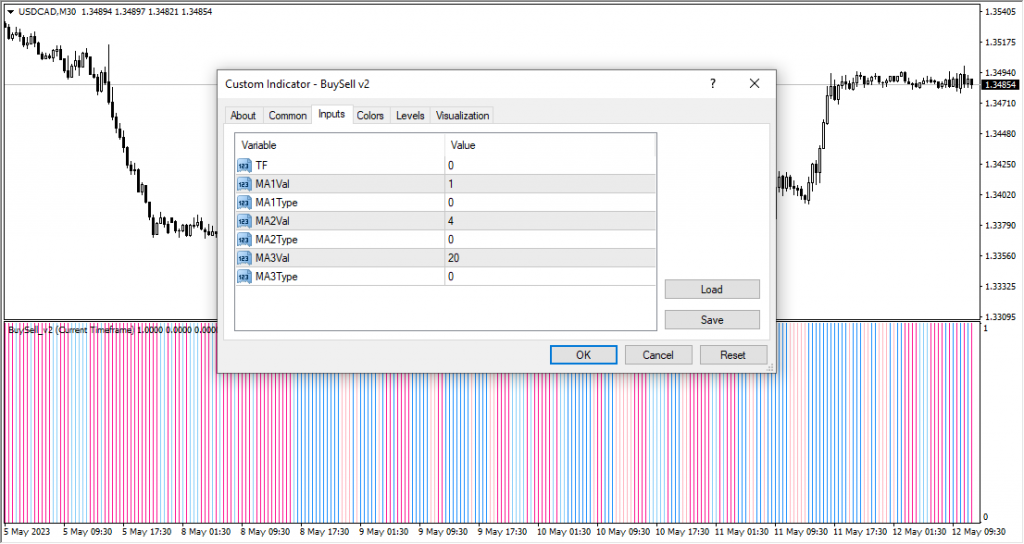Select the MA2Val value cell showing 4

pos(550,221)
